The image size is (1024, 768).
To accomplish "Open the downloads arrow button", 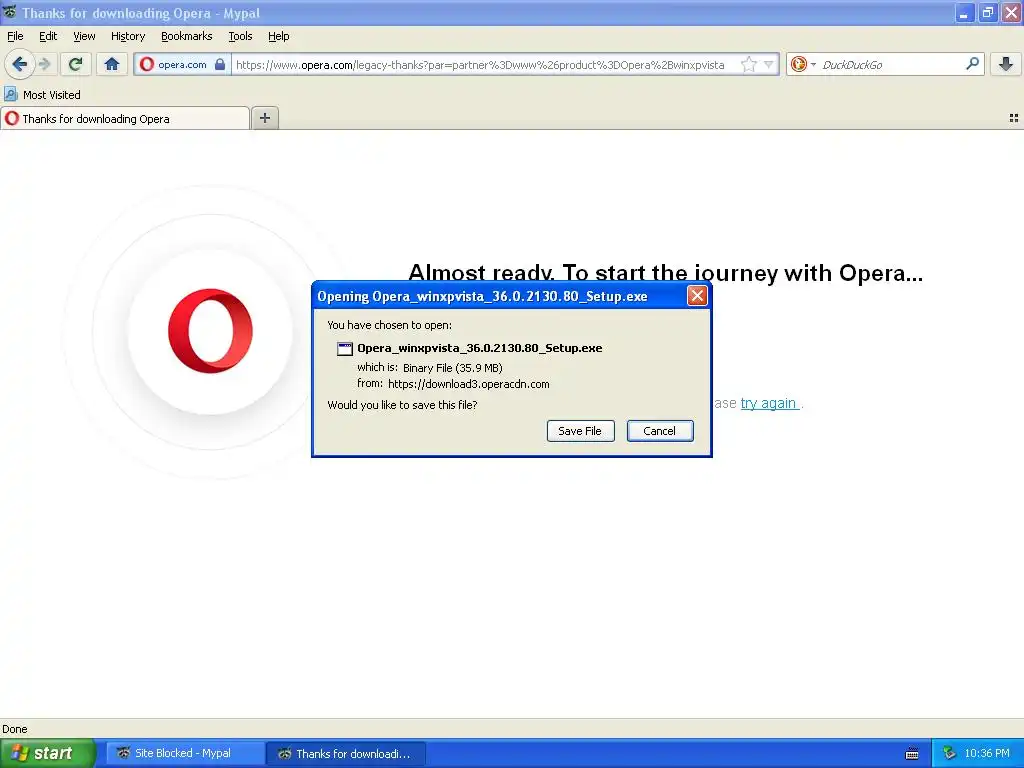I will pyautogui.click(x=1006, y=64).
